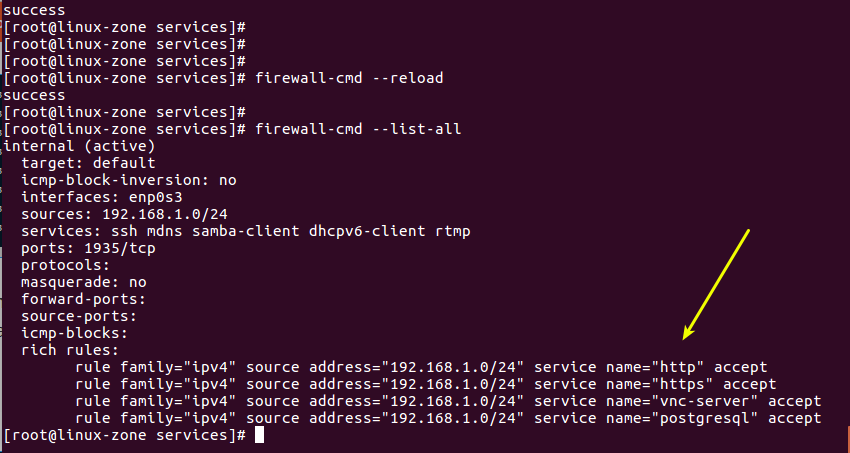850x453 pixels.
Task: Click the 'interfaces: enp0s3' line
Action: click(x=101, y=197)
